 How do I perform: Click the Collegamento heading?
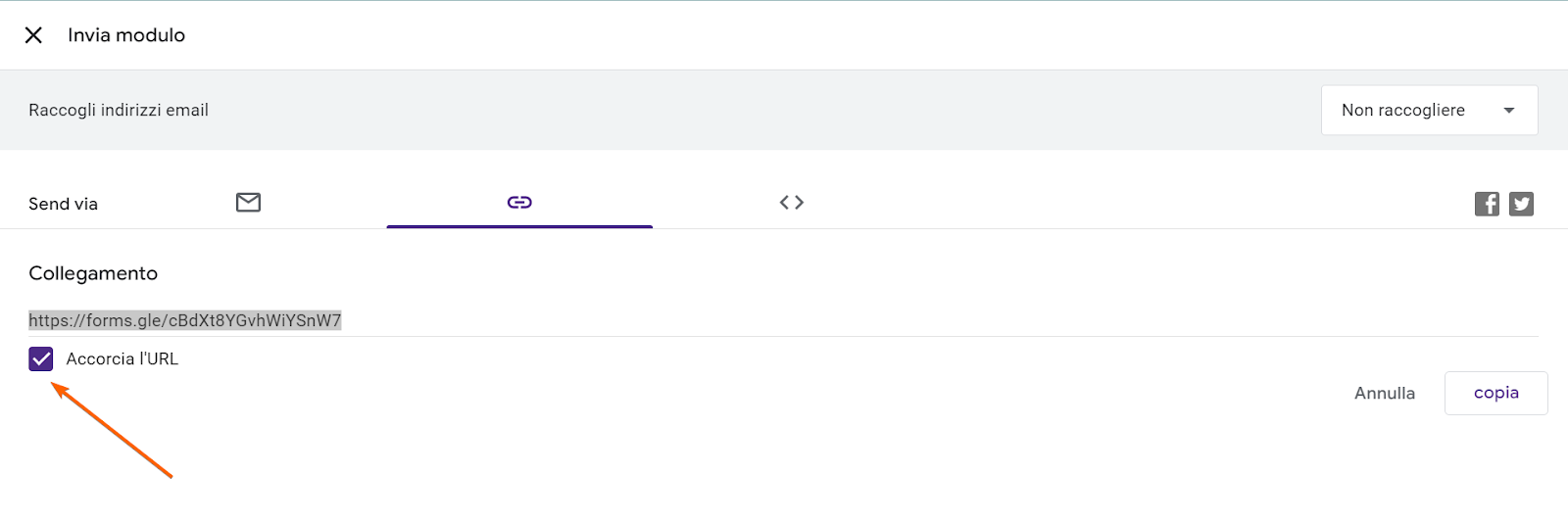click(x=93, y=273)
